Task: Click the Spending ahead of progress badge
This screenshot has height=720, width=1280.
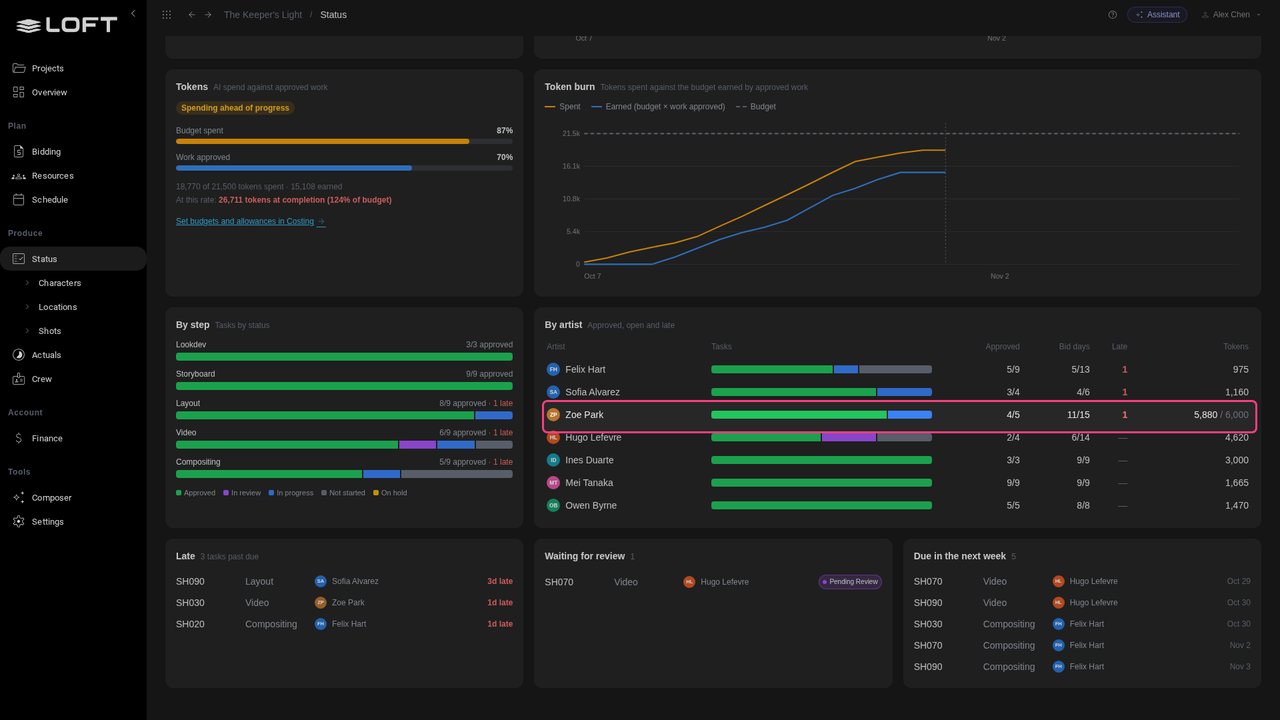Action: point(235,108)
